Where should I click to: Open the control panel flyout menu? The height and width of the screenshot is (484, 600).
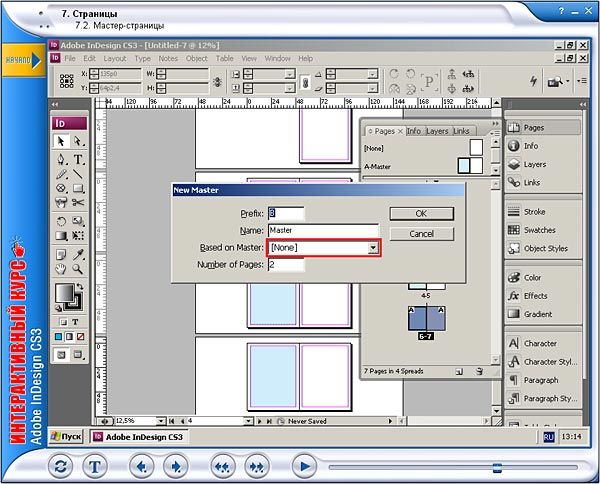582,81
